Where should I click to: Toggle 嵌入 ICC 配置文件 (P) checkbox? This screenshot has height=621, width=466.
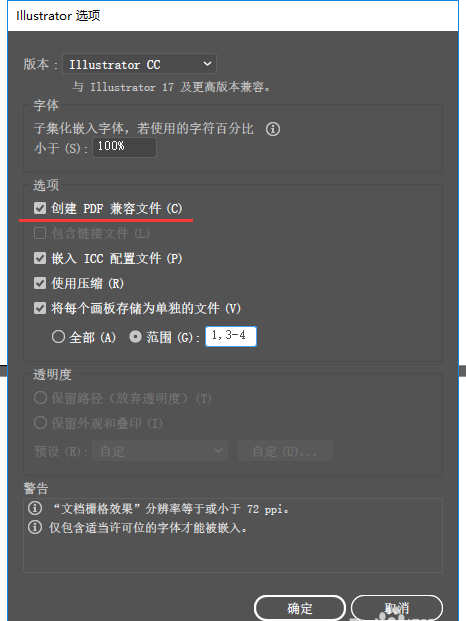[40, 258]
